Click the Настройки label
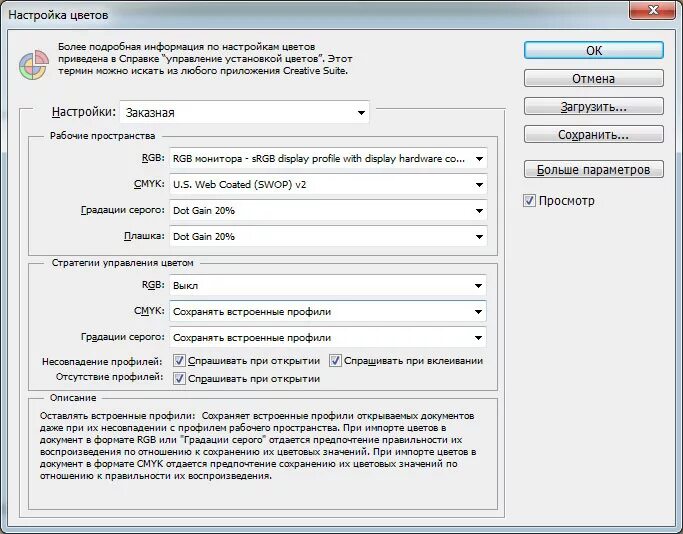This screenshot has width=683, height=534. click(84, 112)
